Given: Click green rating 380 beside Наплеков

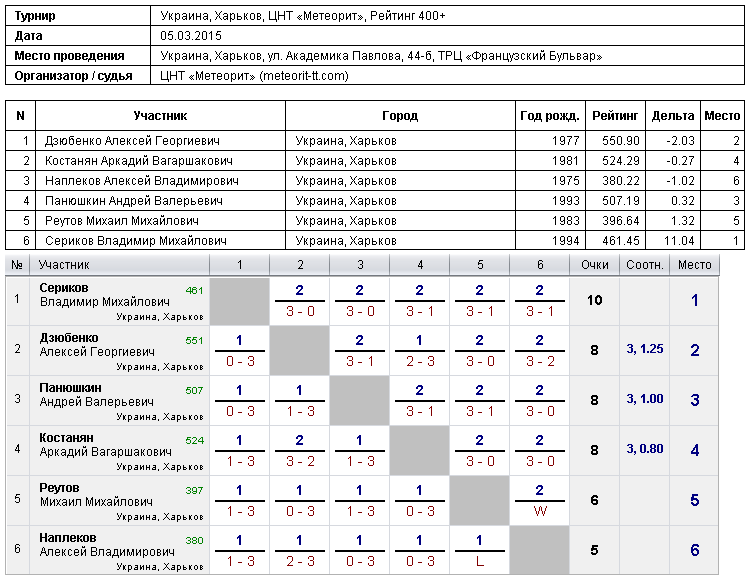Looking at the screenshot, I should (x=195, y=540).
